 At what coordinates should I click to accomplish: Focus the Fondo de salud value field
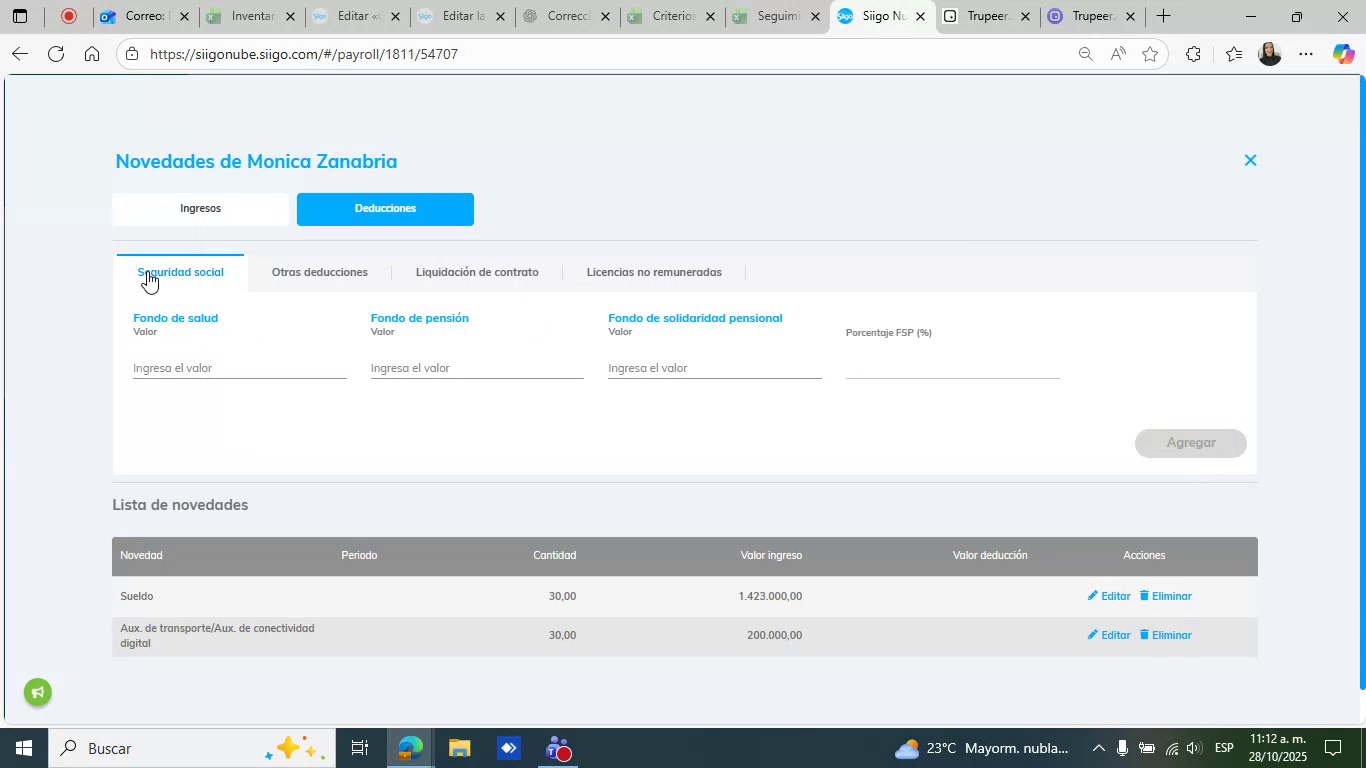[x=240, y=368]
